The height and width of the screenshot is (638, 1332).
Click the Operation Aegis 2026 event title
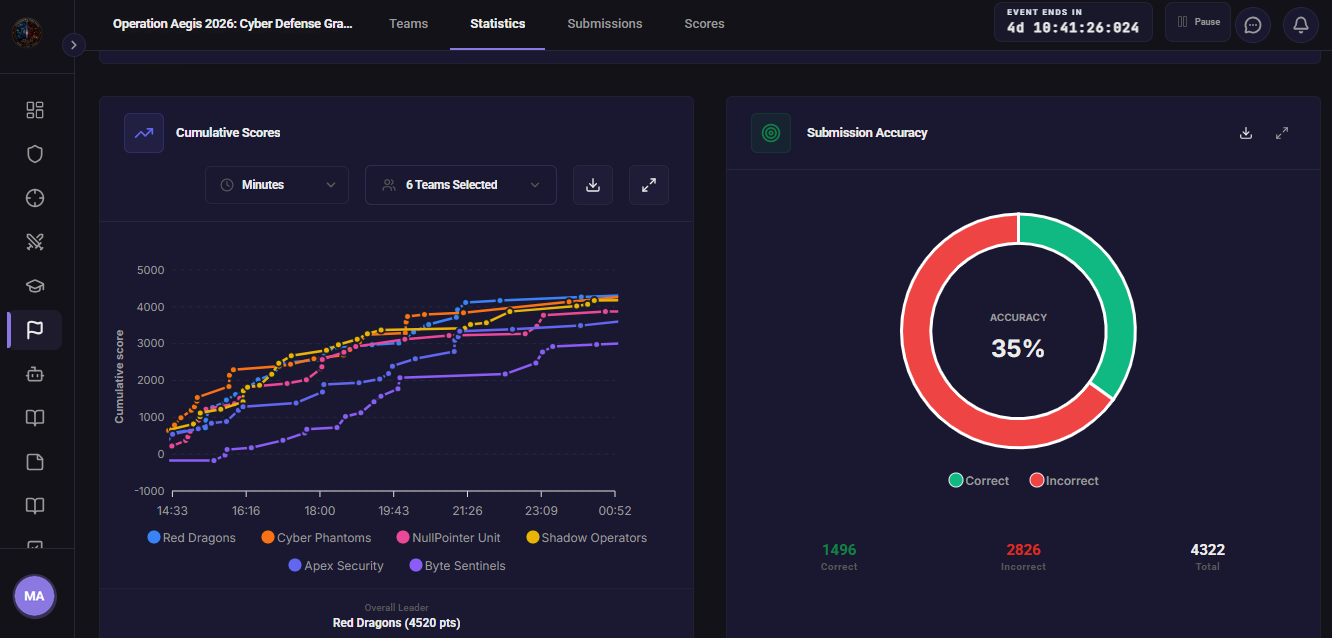tap(233, 24)
